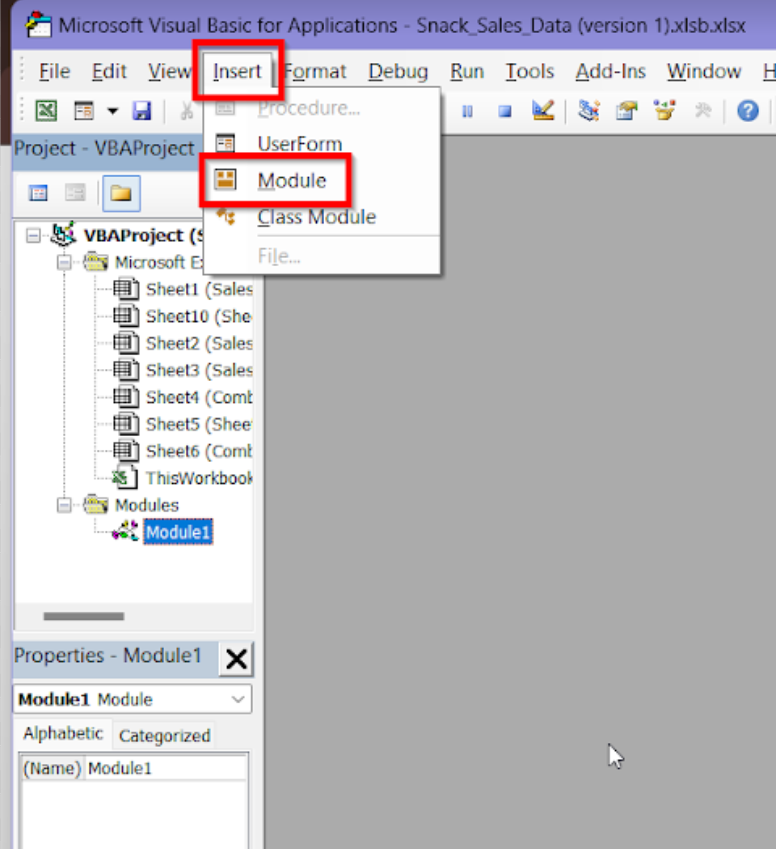This screenshot has width=776, height=849.
Task: Click the View Code icon in Project pane
Action: (38, 193)
